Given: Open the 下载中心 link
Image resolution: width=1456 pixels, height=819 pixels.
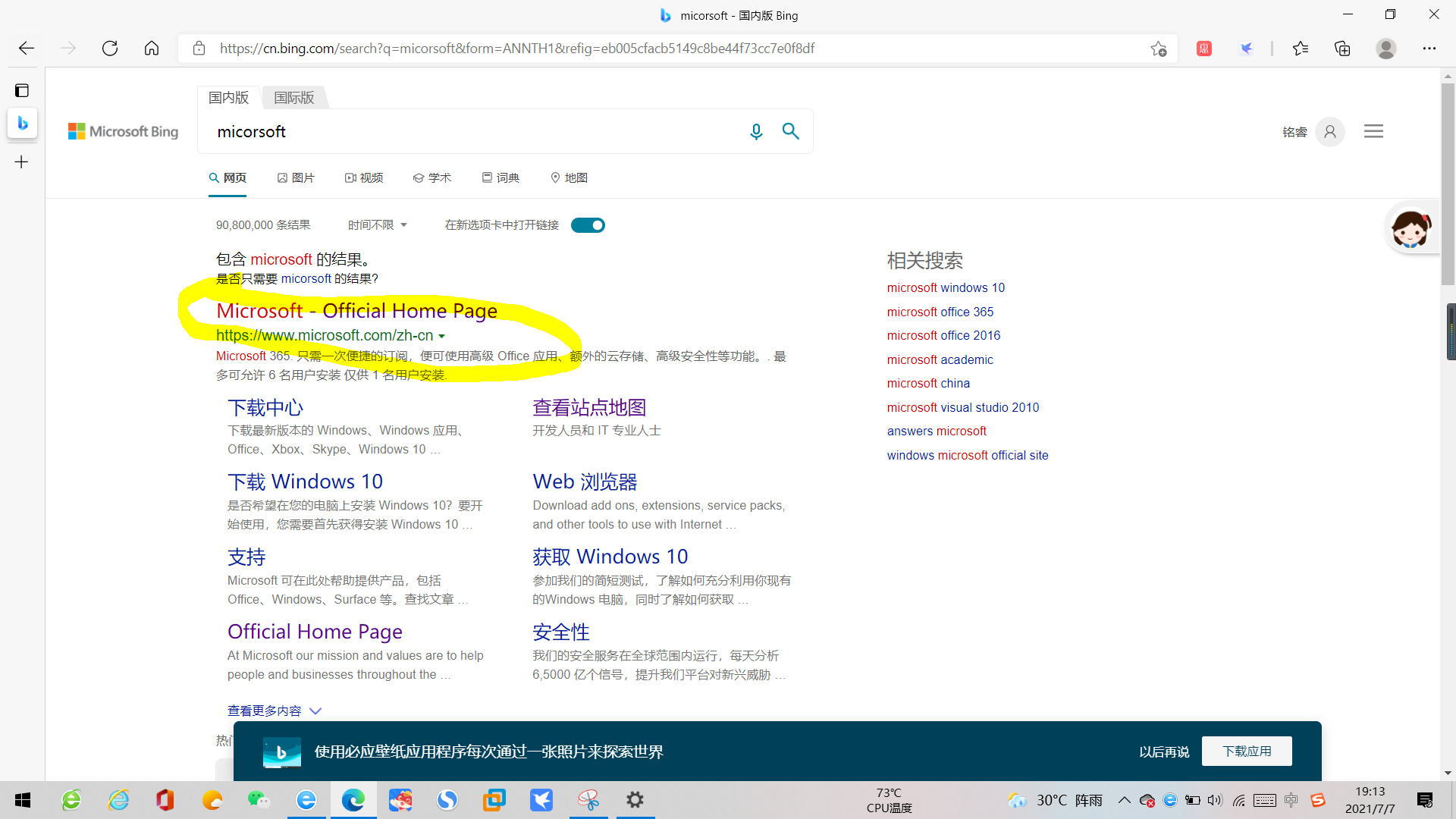Looking at the screenshot, I should click(x=265, y=408).
